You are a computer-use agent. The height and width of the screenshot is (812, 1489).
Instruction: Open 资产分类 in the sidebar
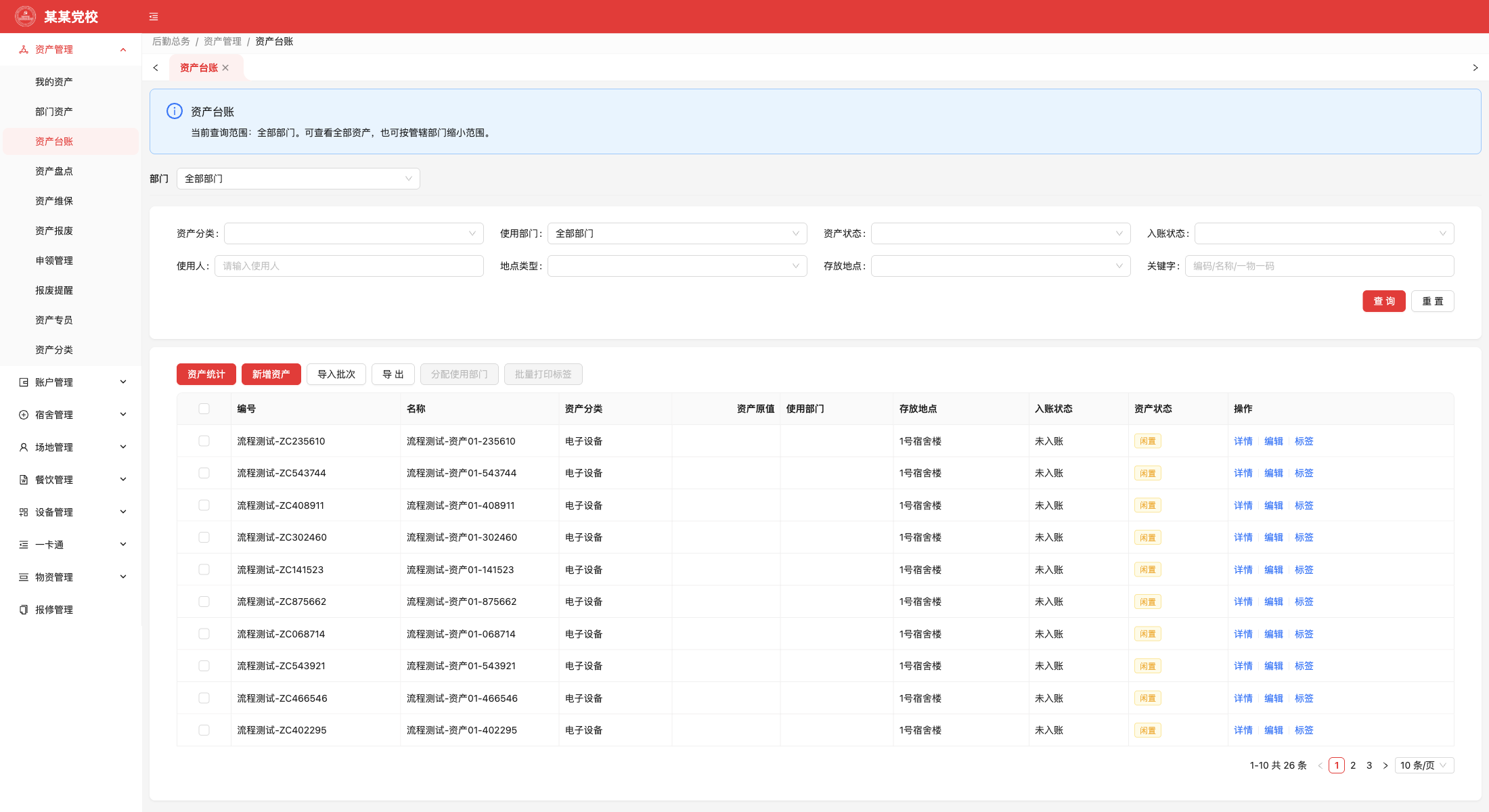click(54, 350)
